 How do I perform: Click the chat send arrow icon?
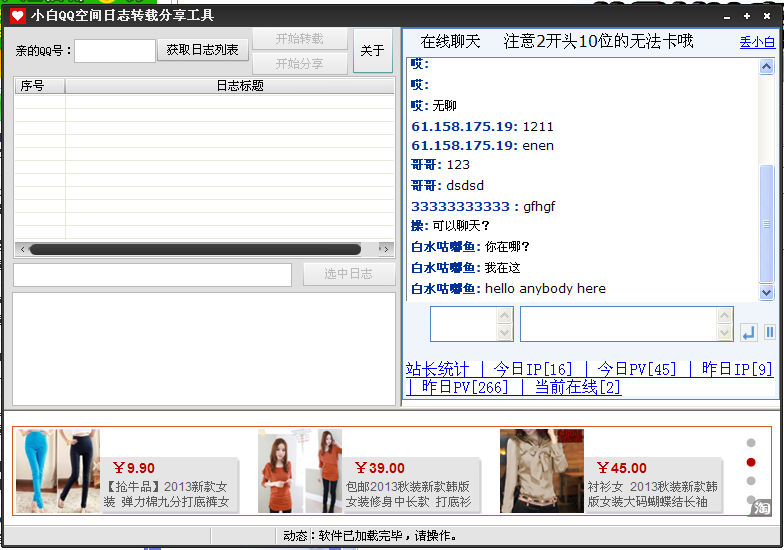(748, 332)
